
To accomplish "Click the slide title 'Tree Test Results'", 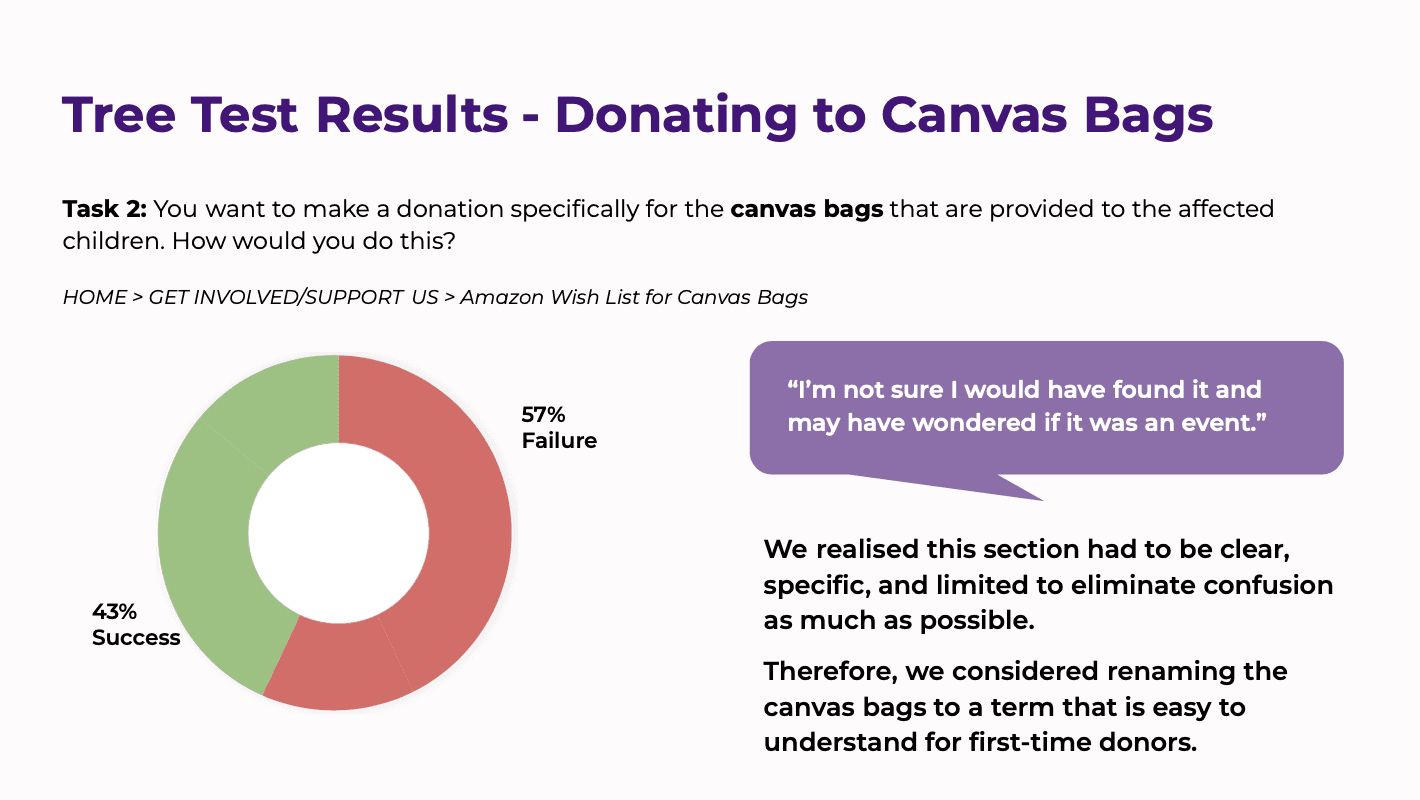I will click(285, 116).
